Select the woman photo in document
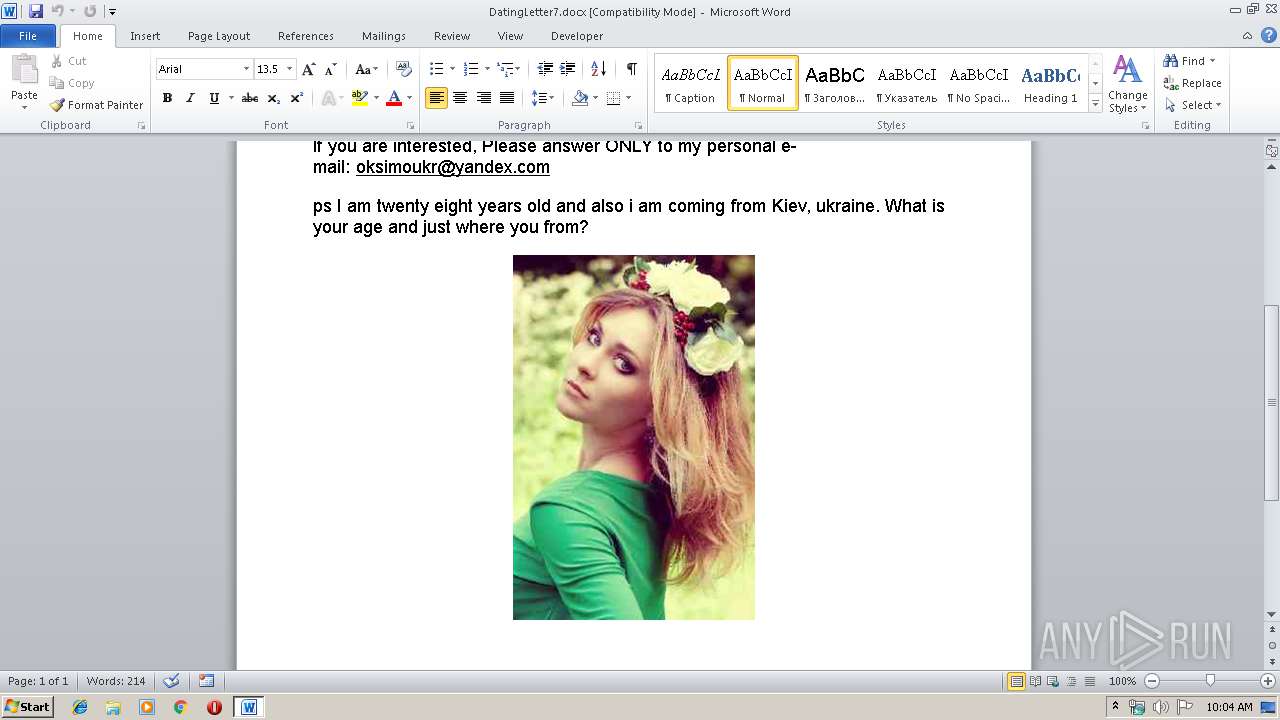The width and height of the screenshot is (1280, 720). click(634, 437)
